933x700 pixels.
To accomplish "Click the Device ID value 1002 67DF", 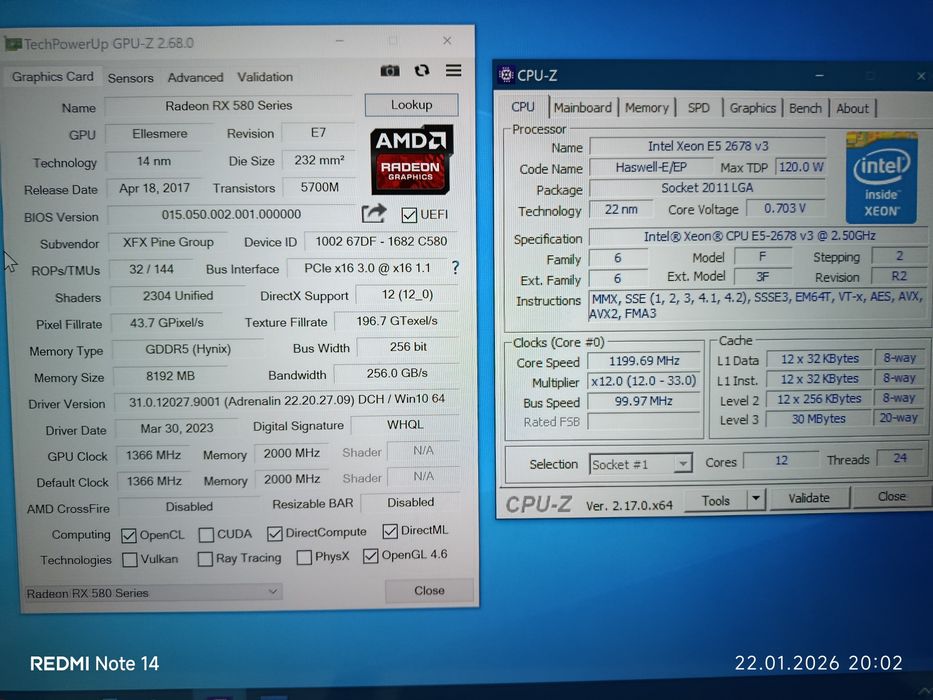I will tap(381, 241).
